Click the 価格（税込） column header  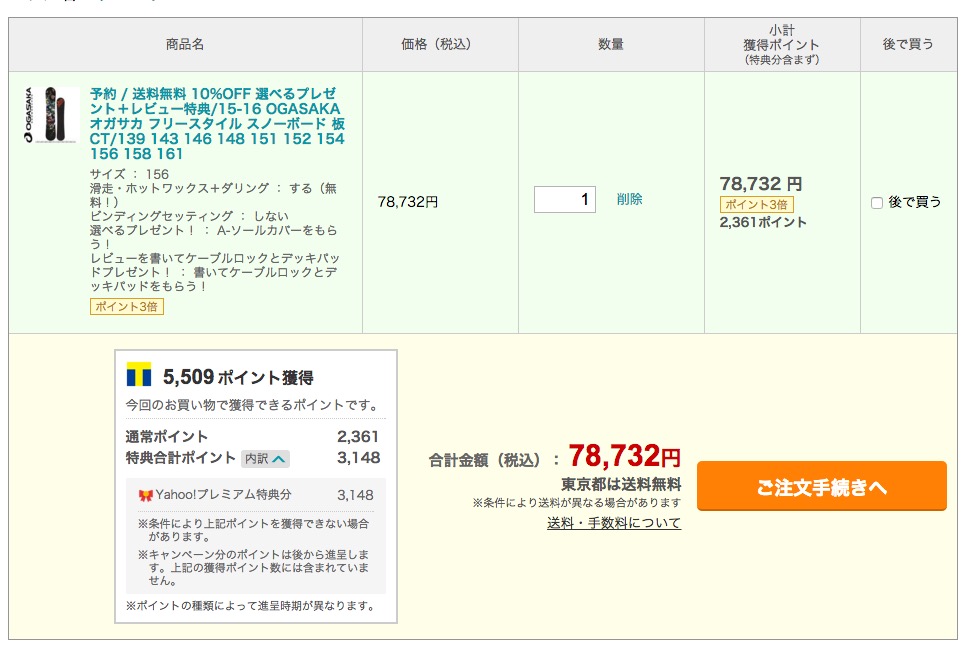click(x=440, y=44)
